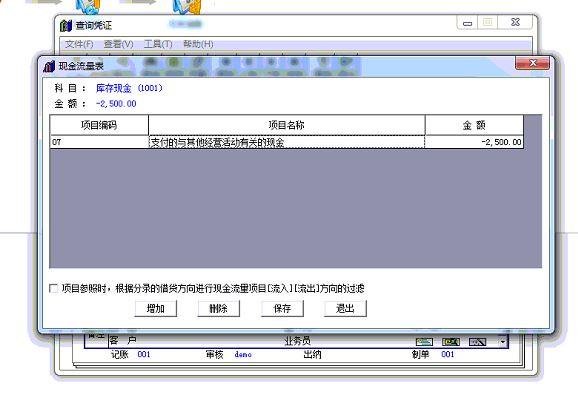Click the green voucher icon at bottom right
This screenshot has width=578, height=416.
(x=424, y=342)
